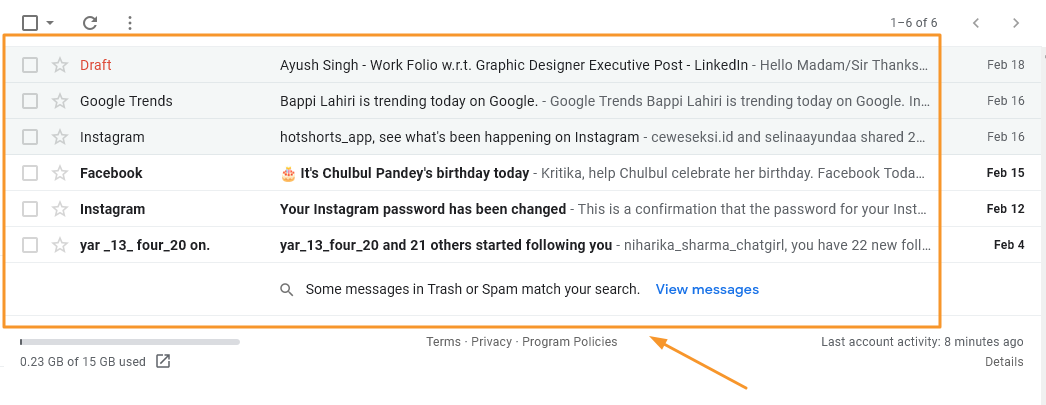Open the Privacy link in footer
The height and width of the screenshot is (405, 1046).
pyautogui.click(x=491, y=342)
